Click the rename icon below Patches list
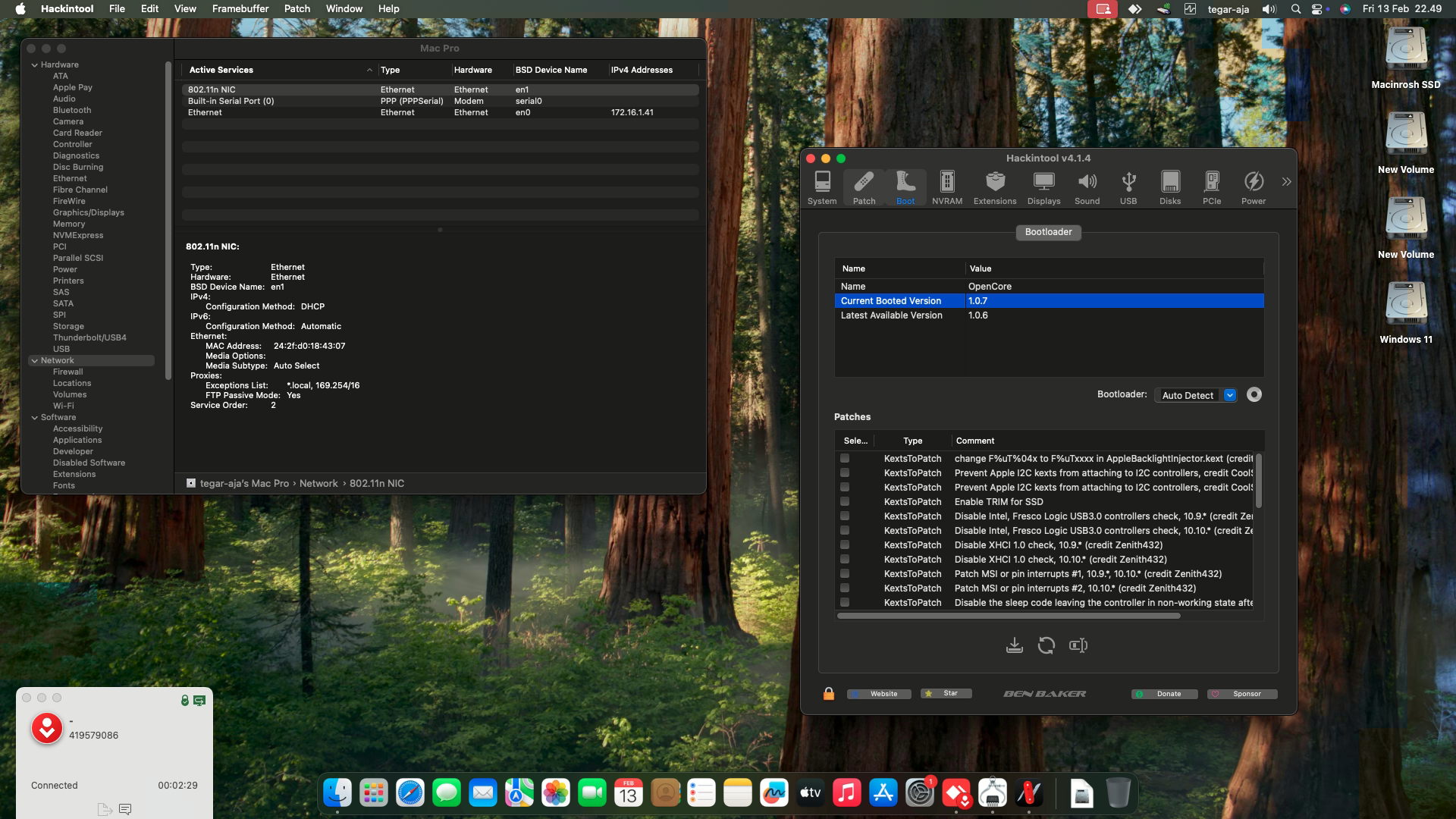This screenshot has height=819, width=1456. (1078, 645)
